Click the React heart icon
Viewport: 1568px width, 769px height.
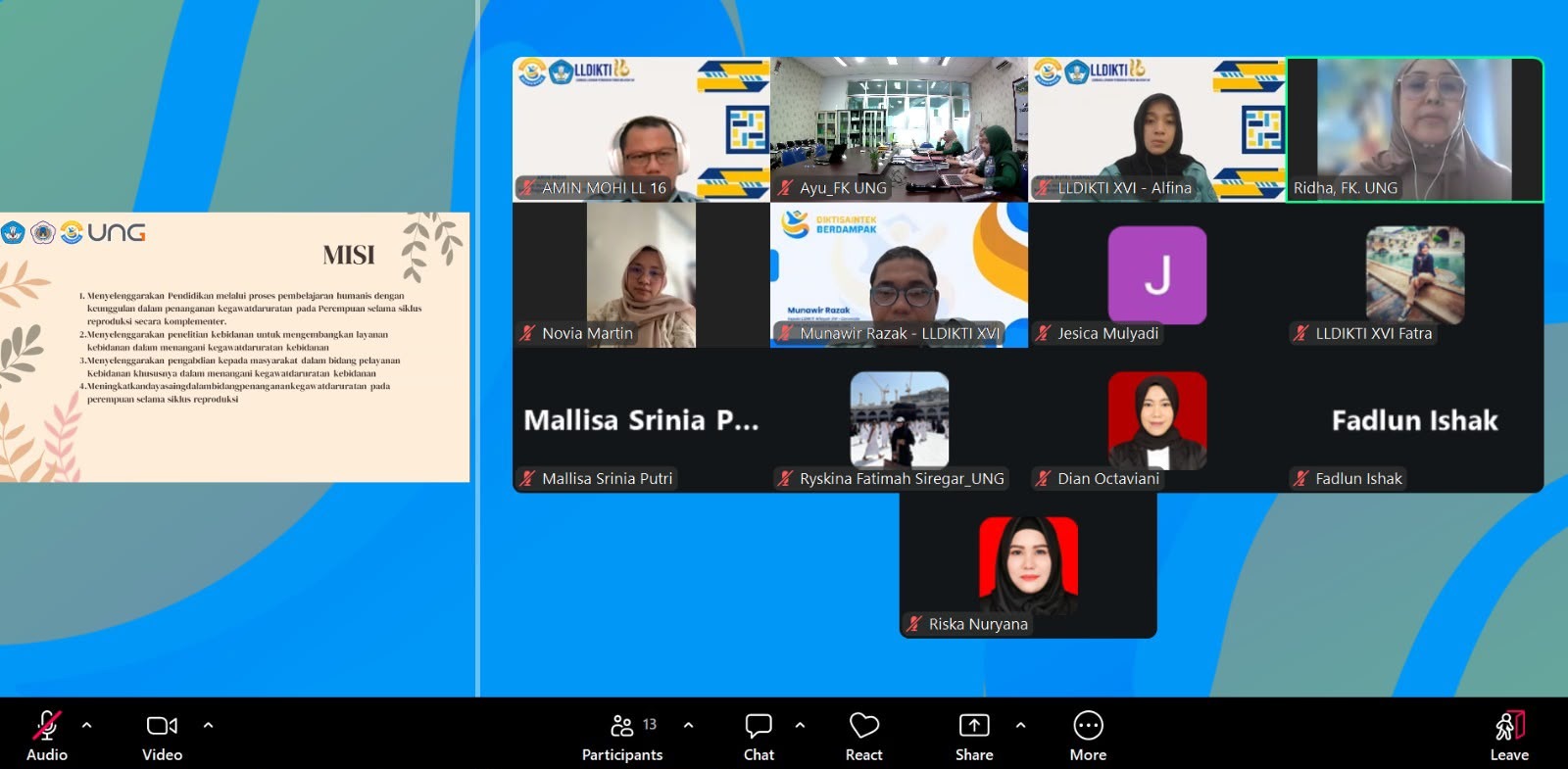[863, 726]
